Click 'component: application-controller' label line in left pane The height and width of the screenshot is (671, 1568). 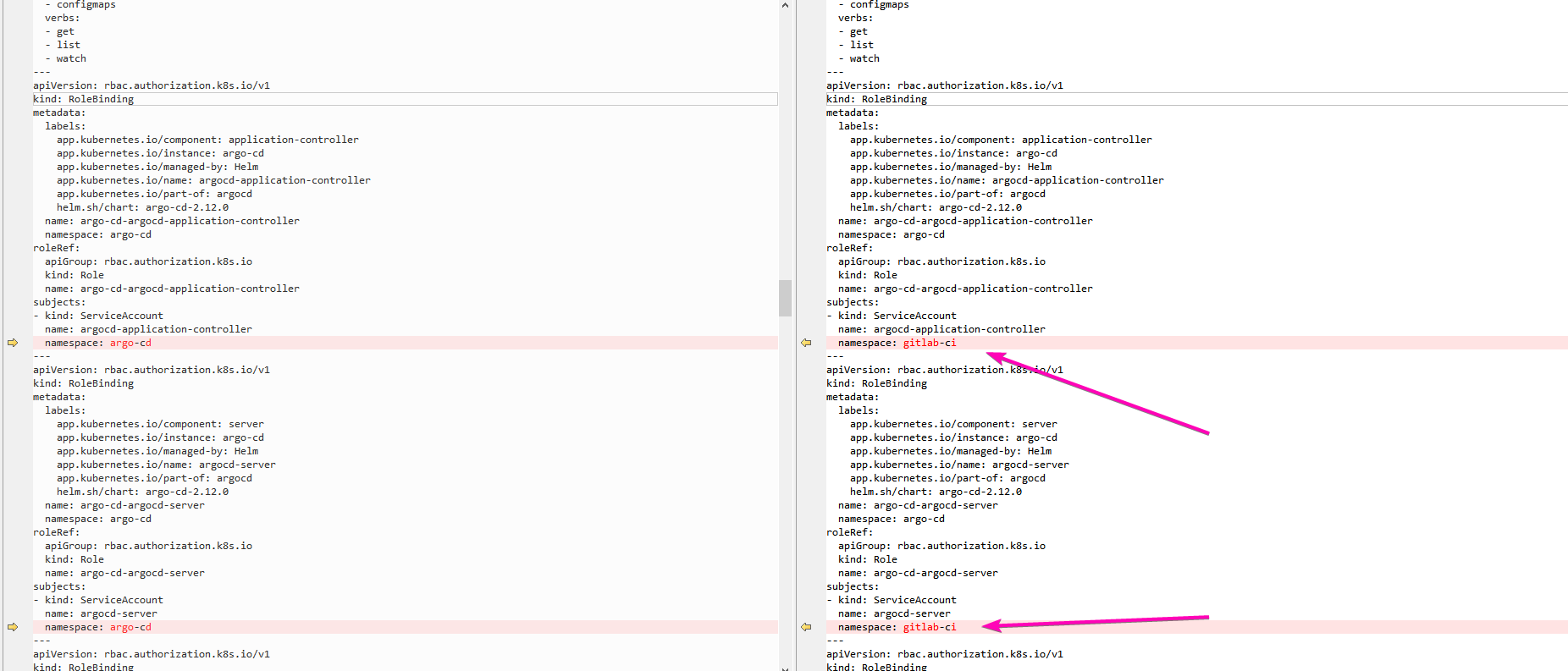[207, 140]
